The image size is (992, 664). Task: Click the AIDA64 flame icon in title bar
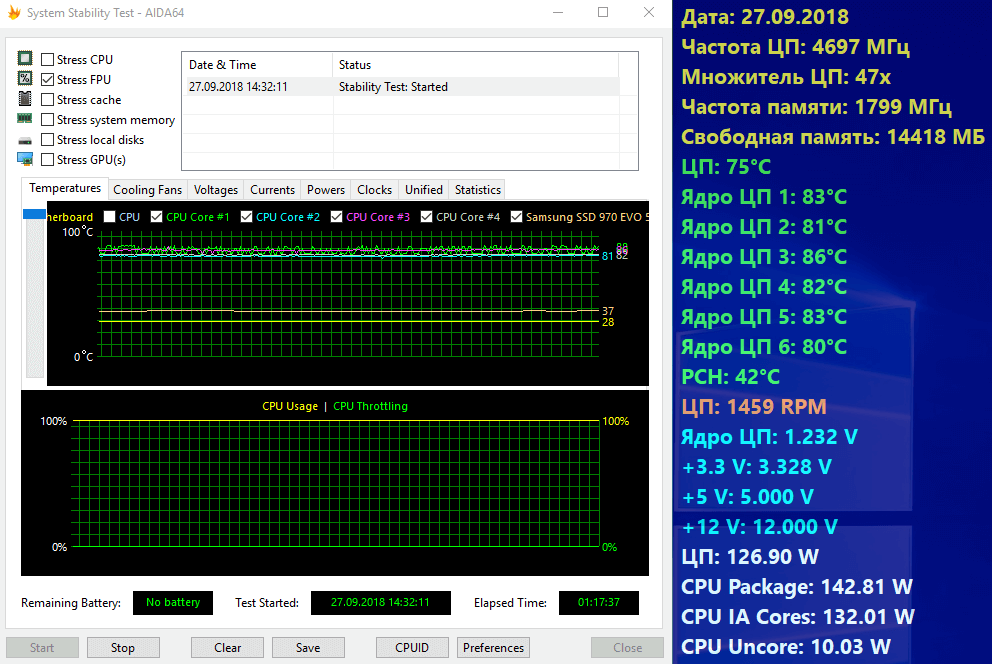pos(14,13)
